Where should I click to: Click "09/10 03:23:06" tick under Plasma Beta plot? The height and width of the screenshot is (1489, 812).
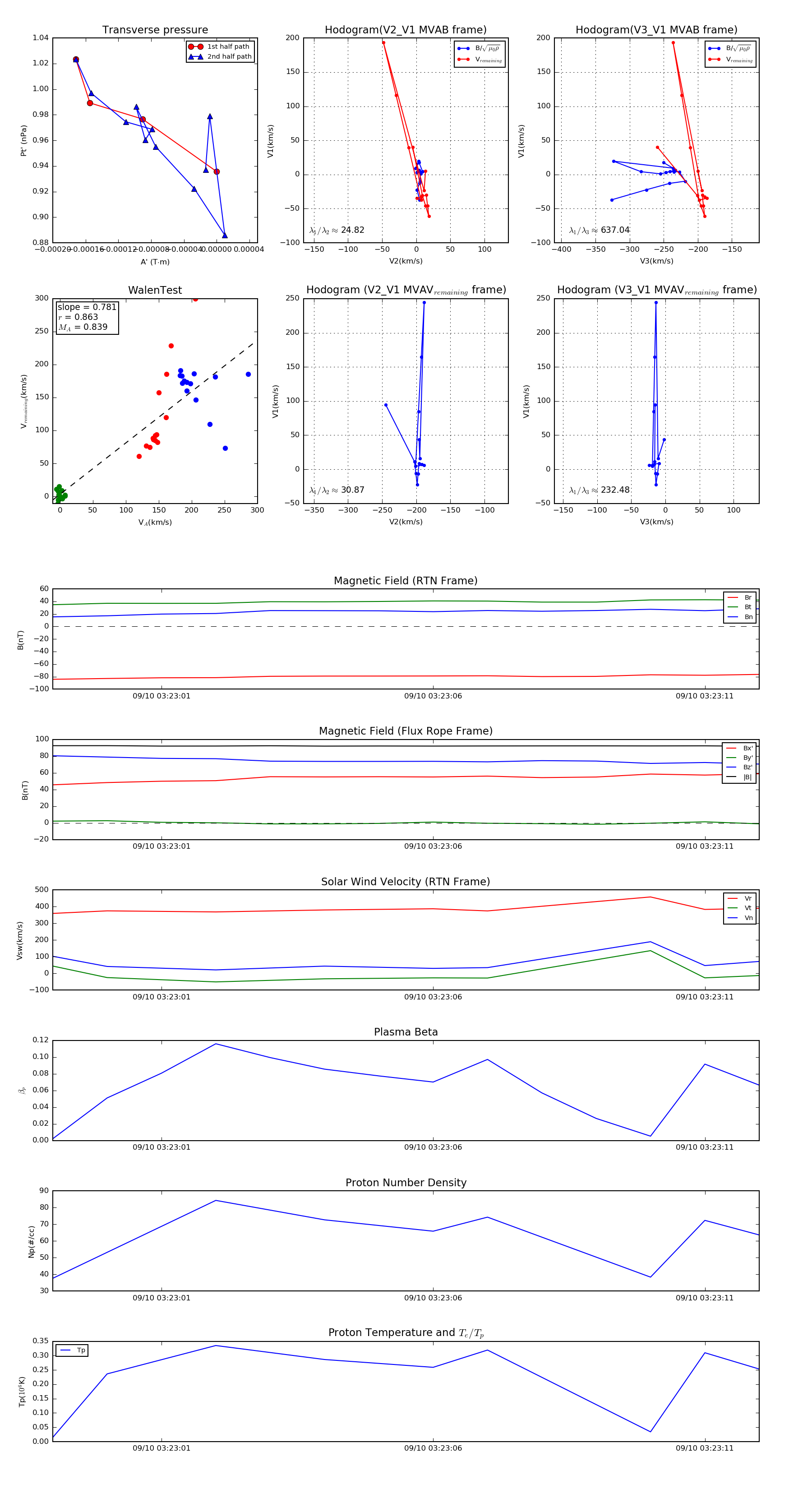pyautogui.click(x=433, y=1147)
